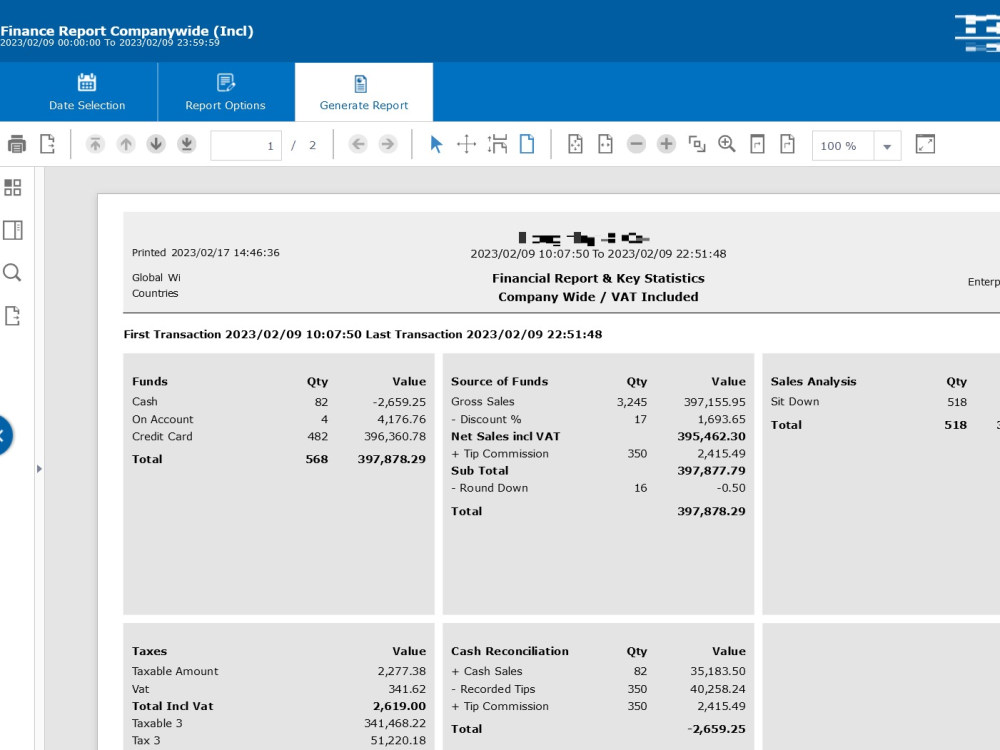Click the Sub Total value 397,877.79
The height and width of the screenshot is (750, 1000).
[x=711, y=471]
